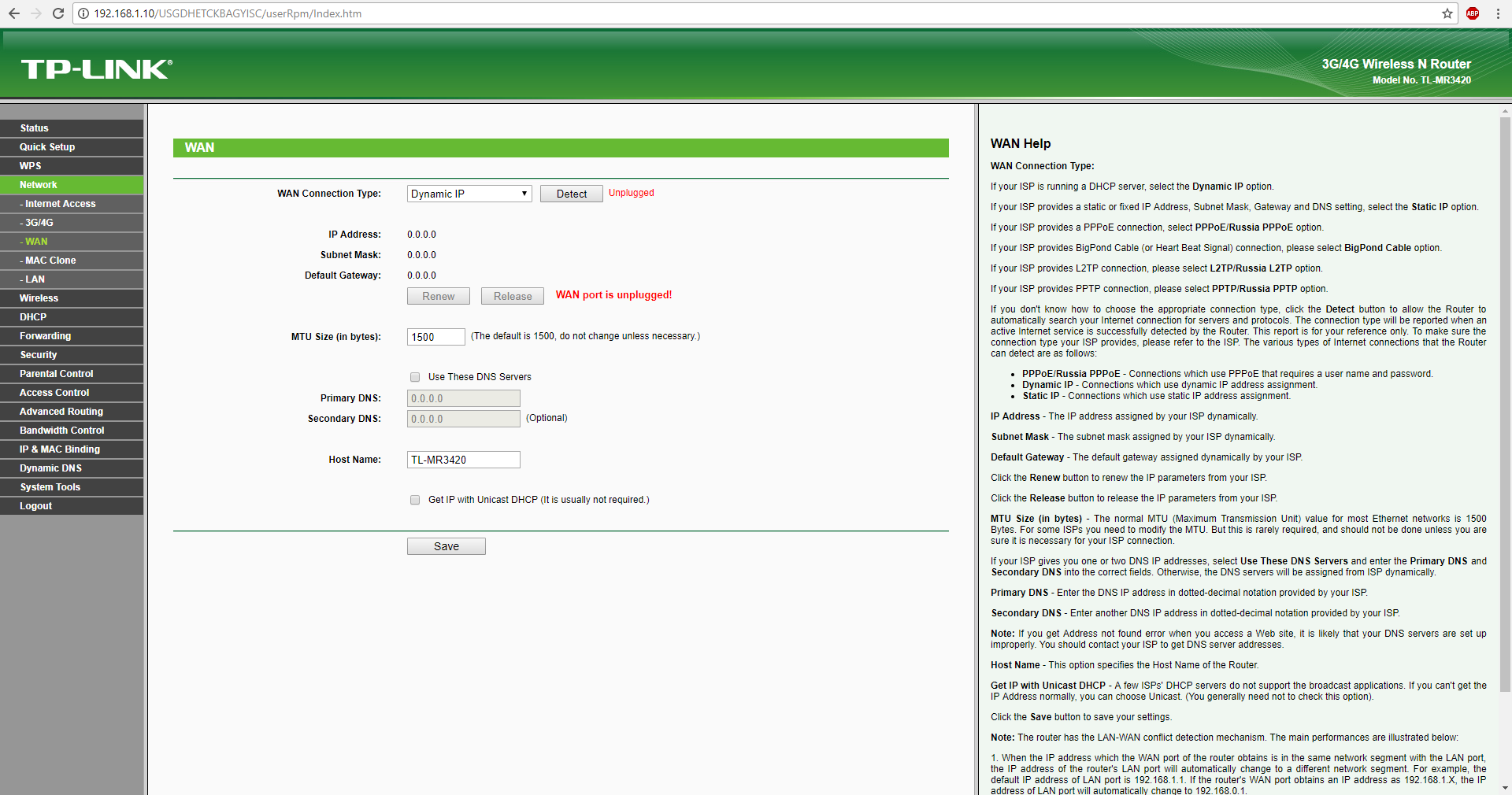The height and width of the screenshot is (795, 1512).
Task: View site information icon in address bar
Action: pos(83,13)
